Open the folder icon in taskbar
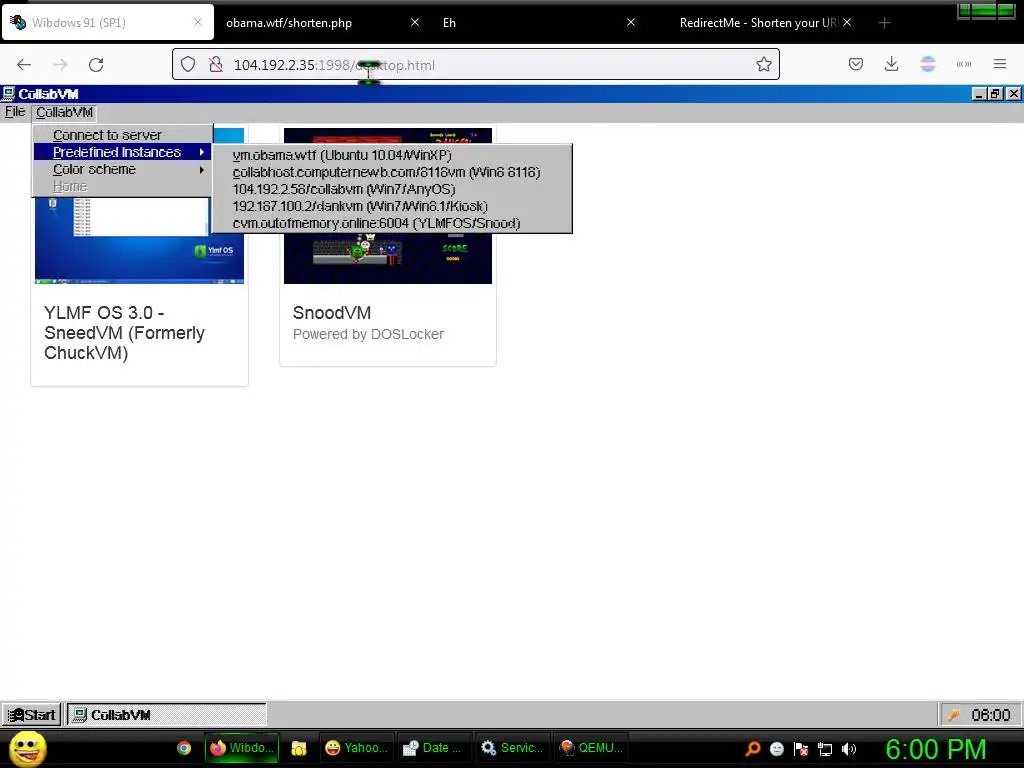Image resolution: width=1024 pixels, height=768 pixels. tap(298, 748)
